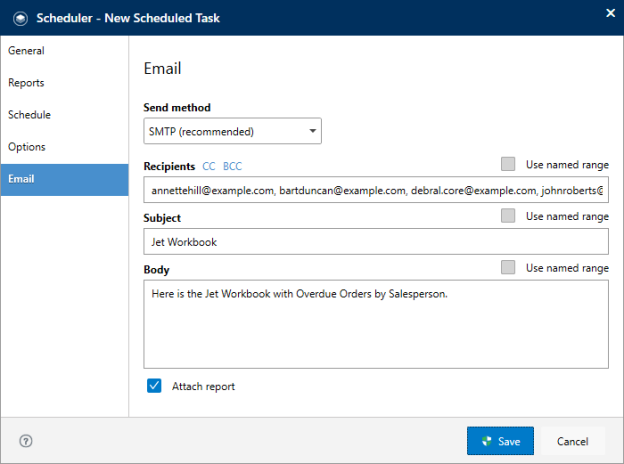Enable Use named range for Recipients
The image size is (624, 464).
click(x=508, y=164)
